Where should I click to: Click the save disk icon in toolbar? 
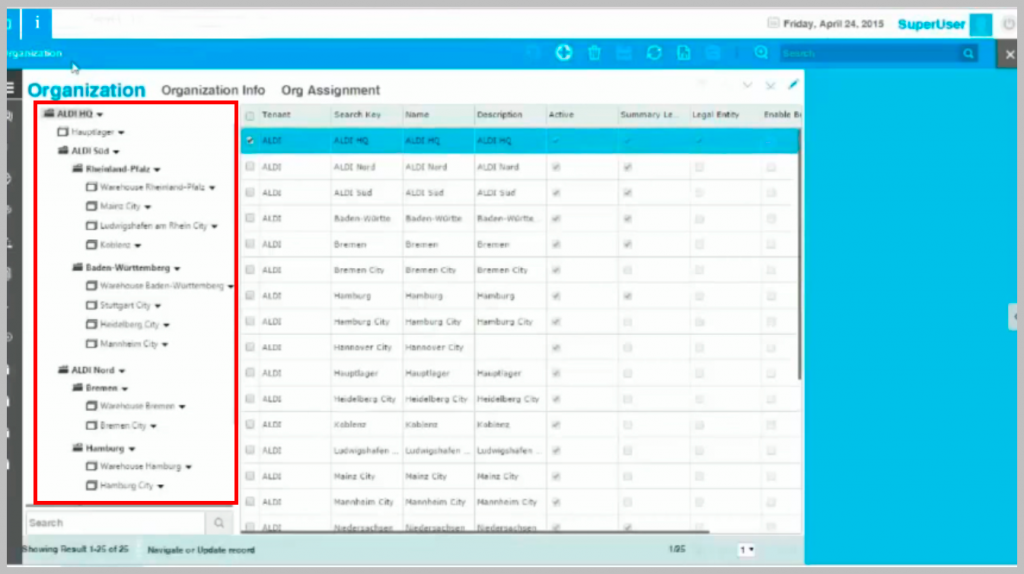[x=624, y=54]
